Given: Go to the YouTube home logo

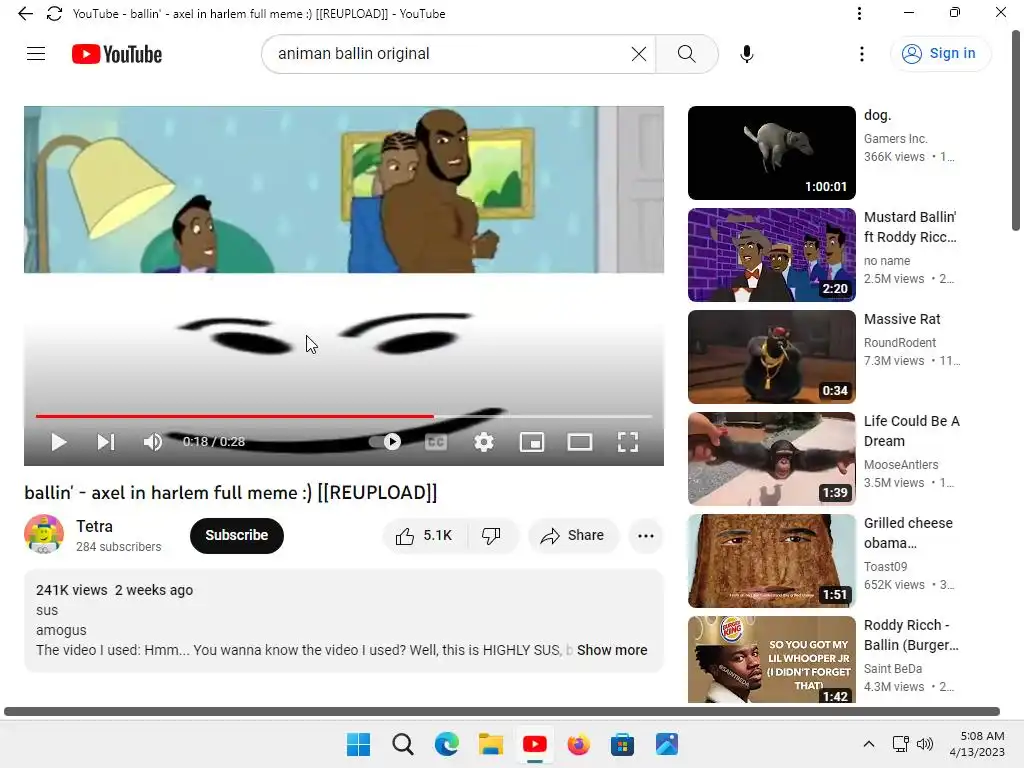Looking at the screenshot, I should 117,54.
